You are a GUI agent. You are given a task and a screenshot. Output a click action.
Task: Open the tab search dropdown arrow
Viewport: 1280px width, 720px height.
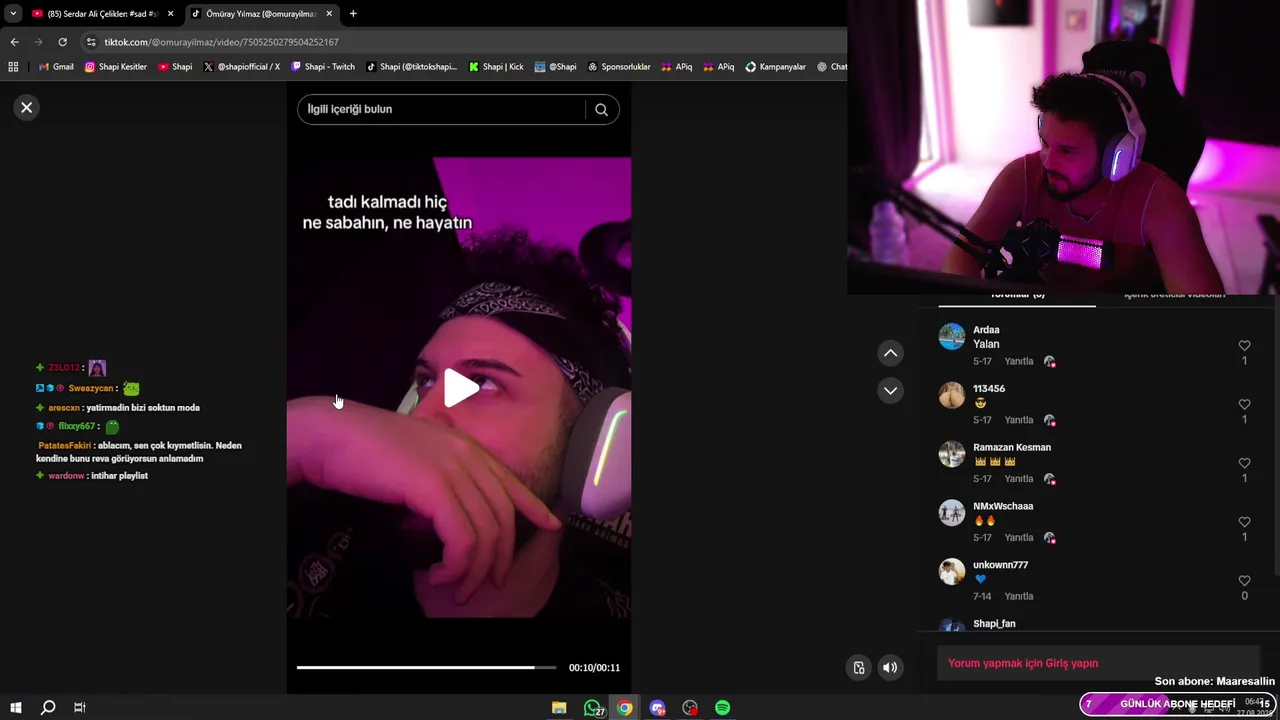(13, 14)
